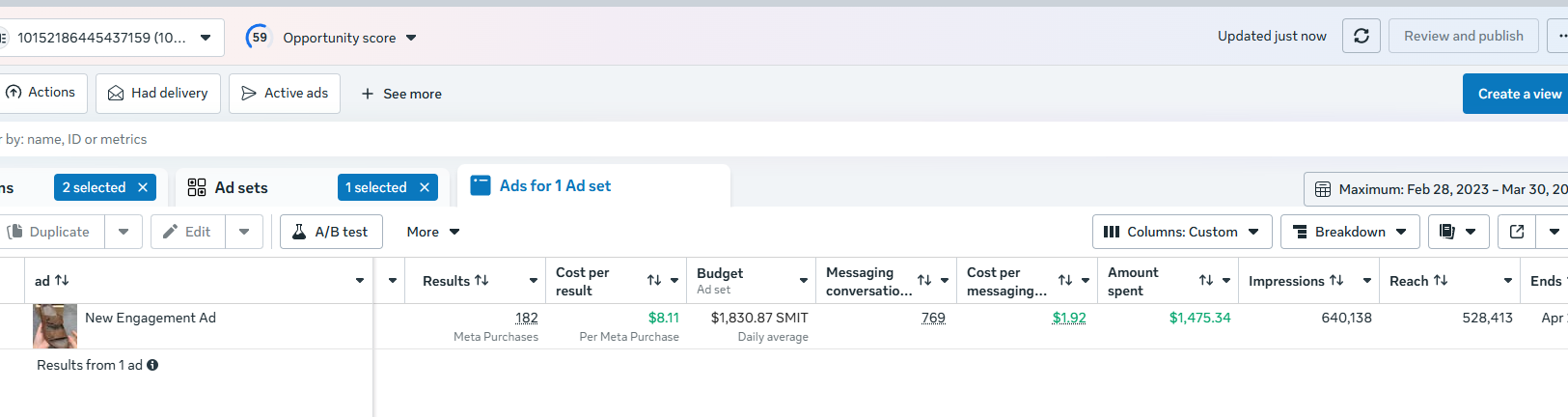Click the New Engagement Ad thumbnail
The image size is (1568, 417).
(x=55, y=326)
